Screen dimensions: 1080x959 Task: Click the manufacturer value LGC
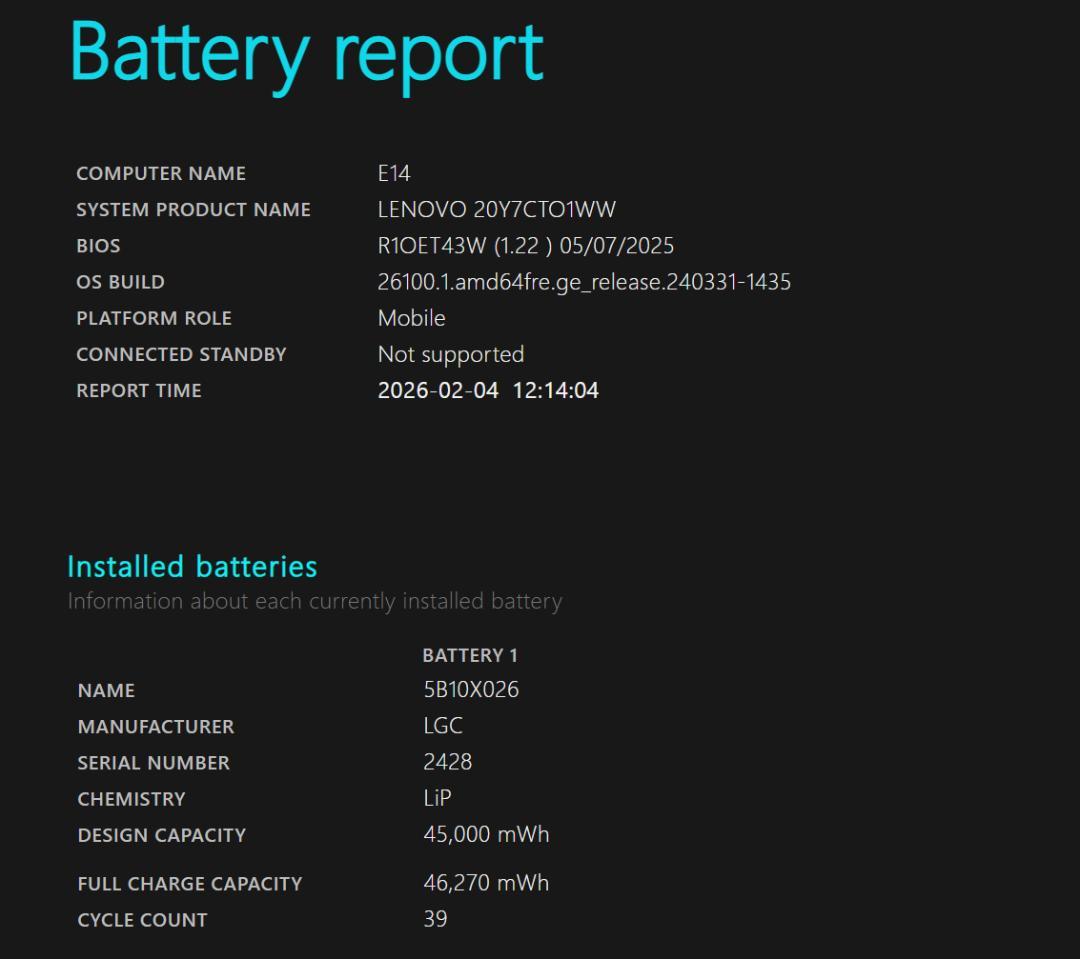(x=443, y=726)
